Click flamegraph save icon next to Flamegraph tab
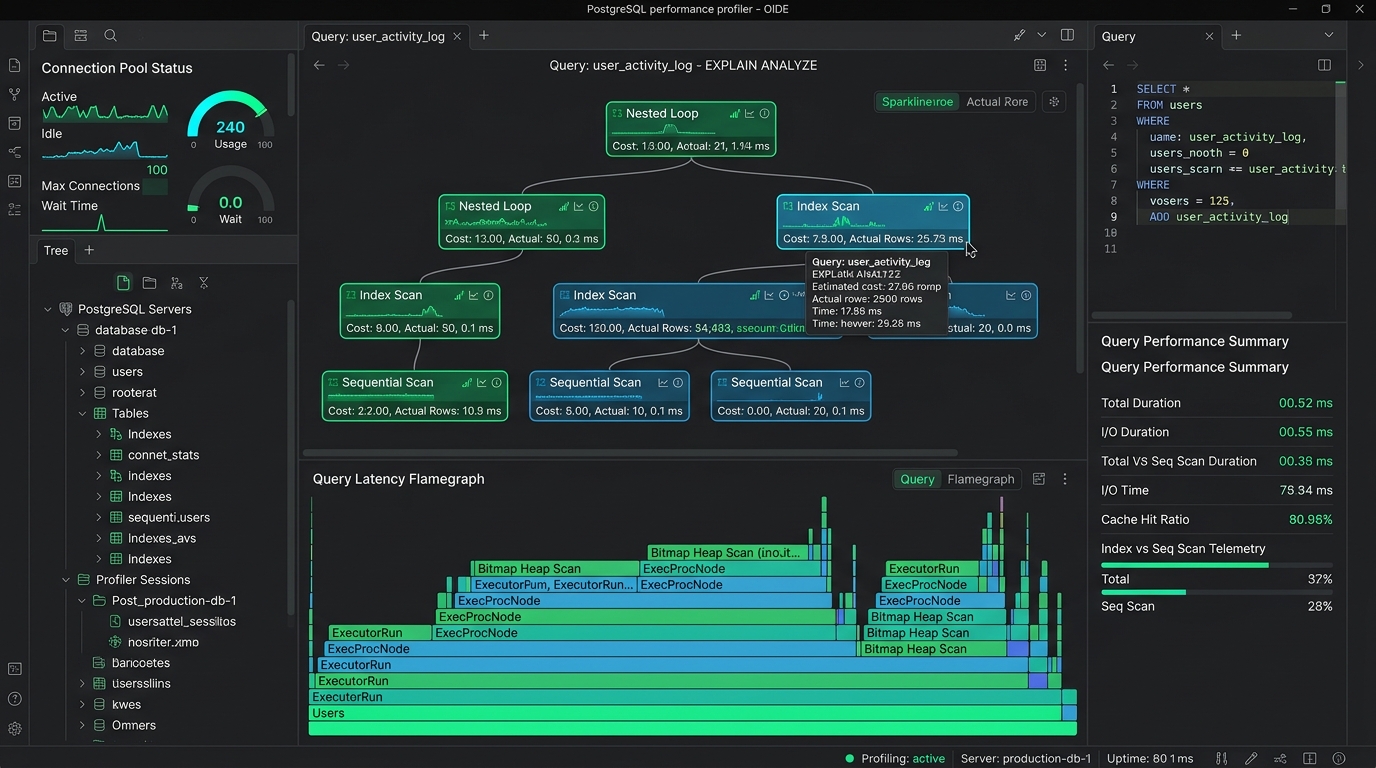 1039,479
